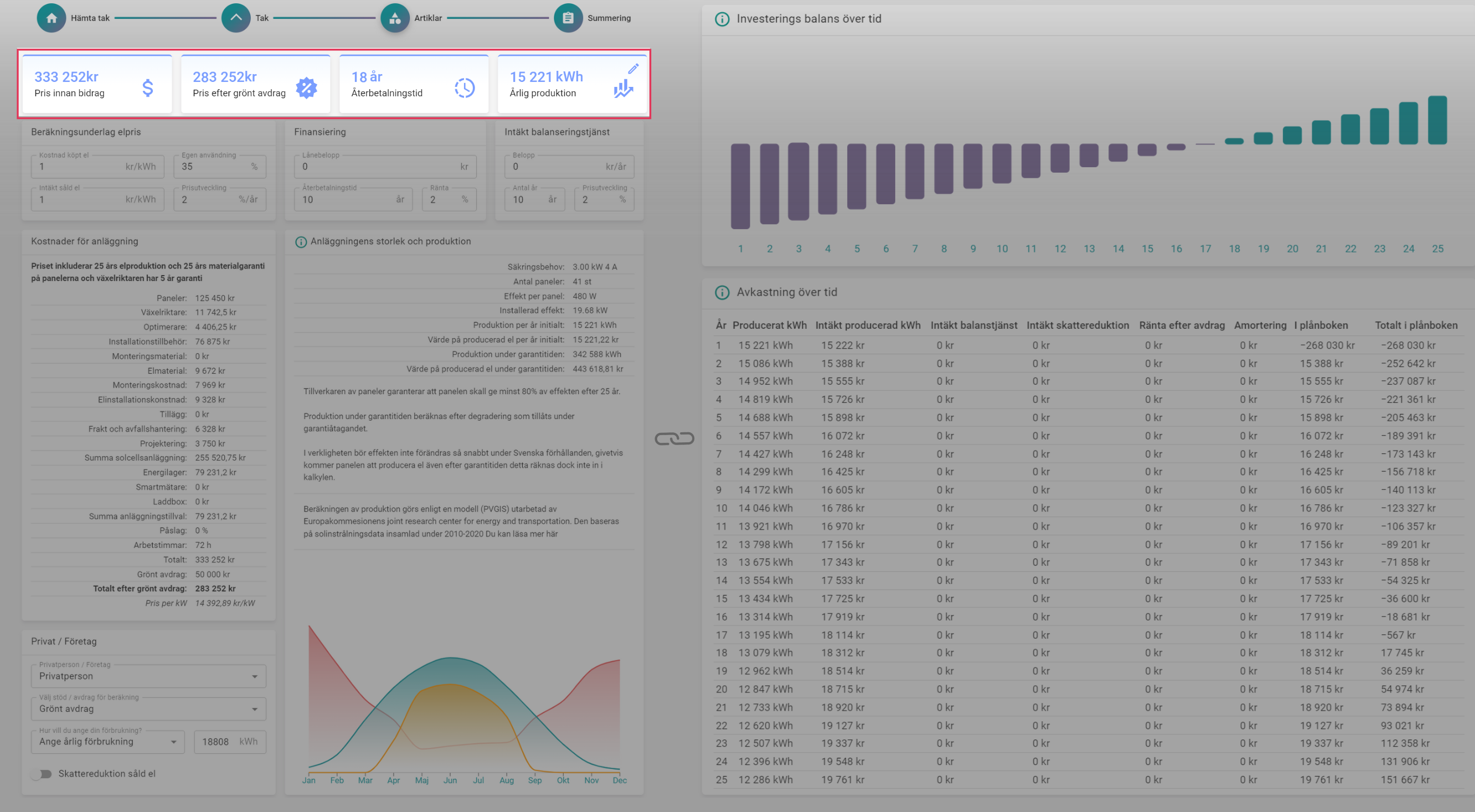Edit annual production with the pencil icon
This screenshot has width=1475, height=812.
633,69
